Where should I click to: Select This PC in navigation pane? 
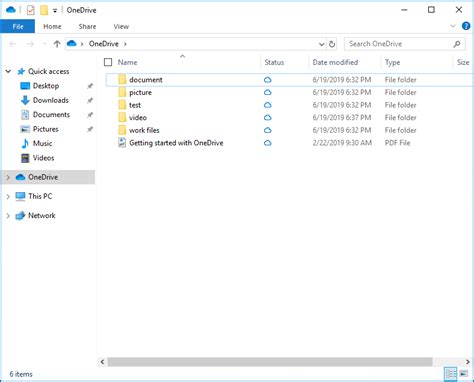40,196
